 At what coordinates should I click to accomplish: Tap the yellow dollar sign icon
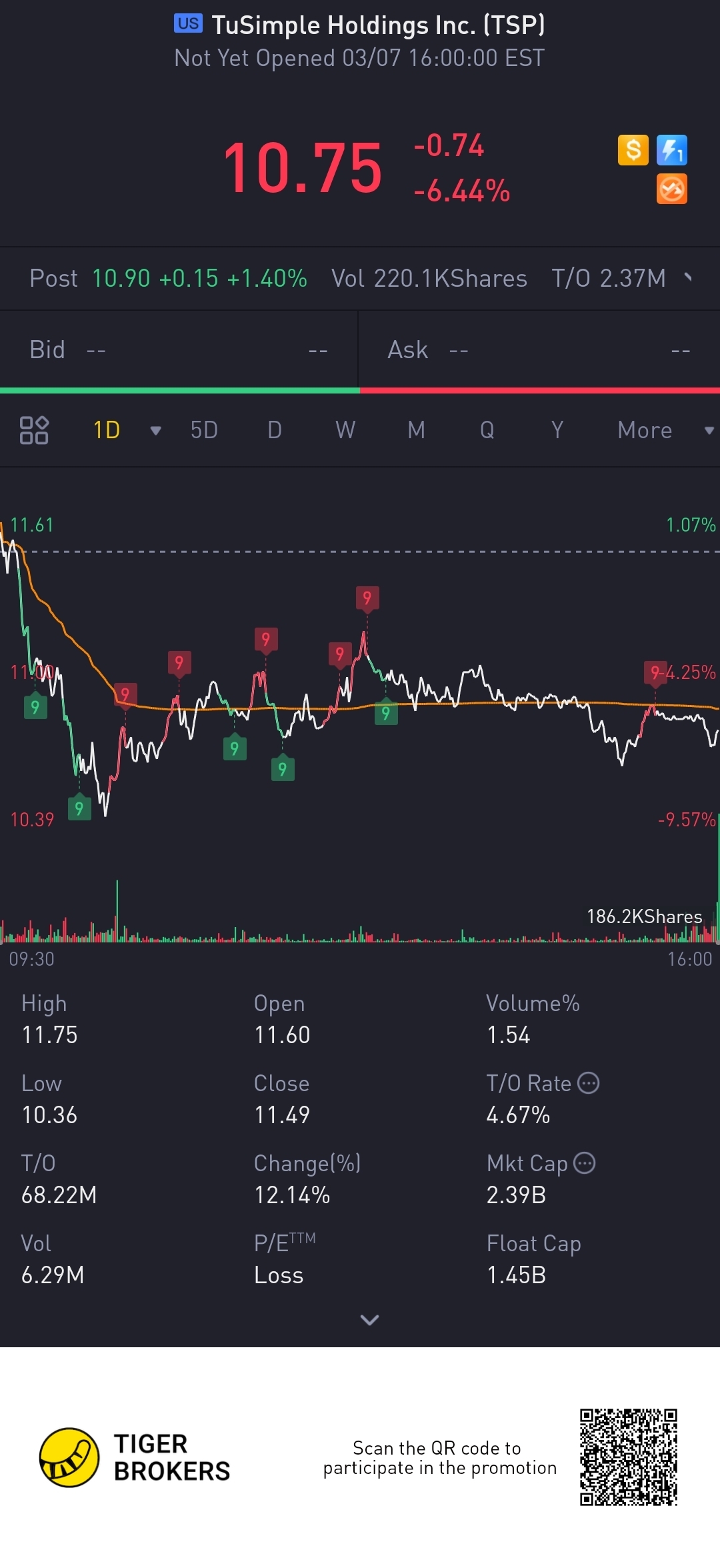click(633, 150)
